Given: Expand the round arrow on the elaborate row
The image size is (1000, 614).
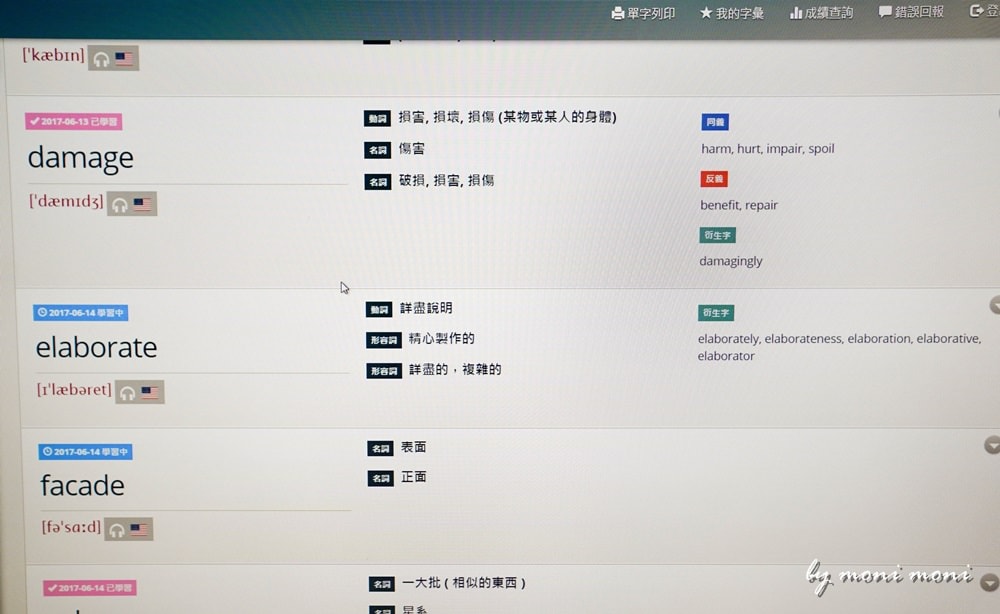Looking at the screenshot, I should (x=994, y=305).
